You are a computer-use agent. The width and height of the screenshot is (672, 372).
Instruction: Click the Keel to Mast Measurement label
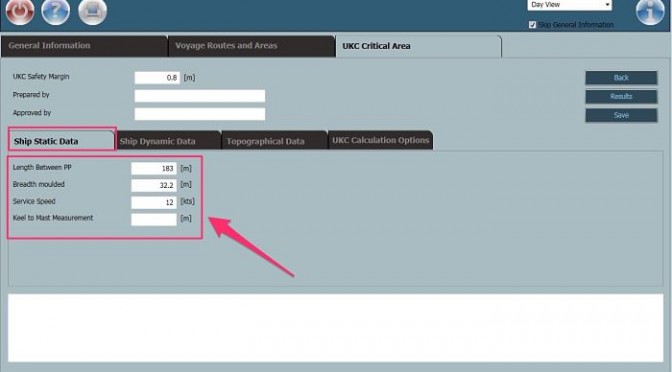pos(53,218)
